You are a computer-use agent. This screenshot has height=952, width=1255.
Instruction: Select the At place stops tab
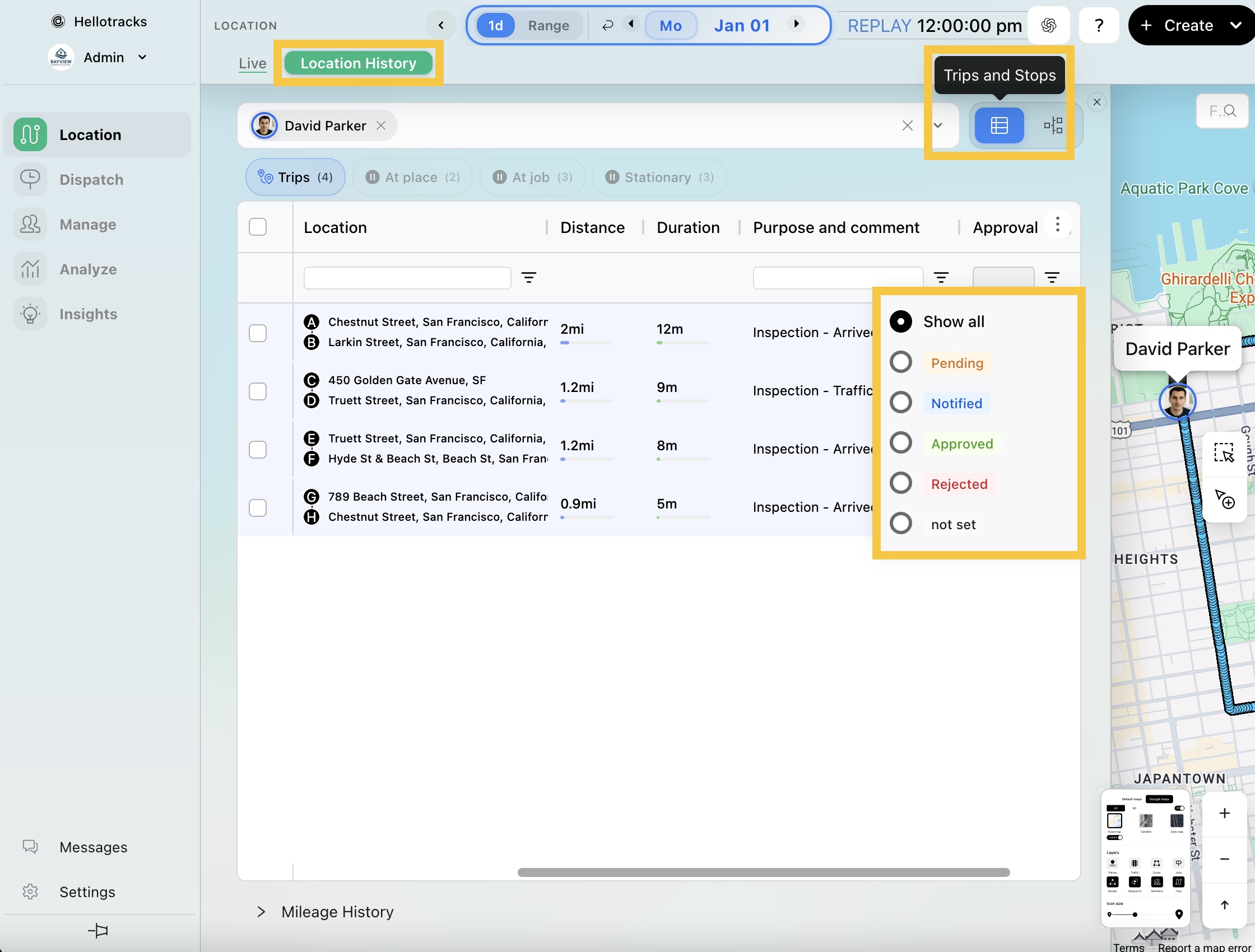tap(412, 178)
